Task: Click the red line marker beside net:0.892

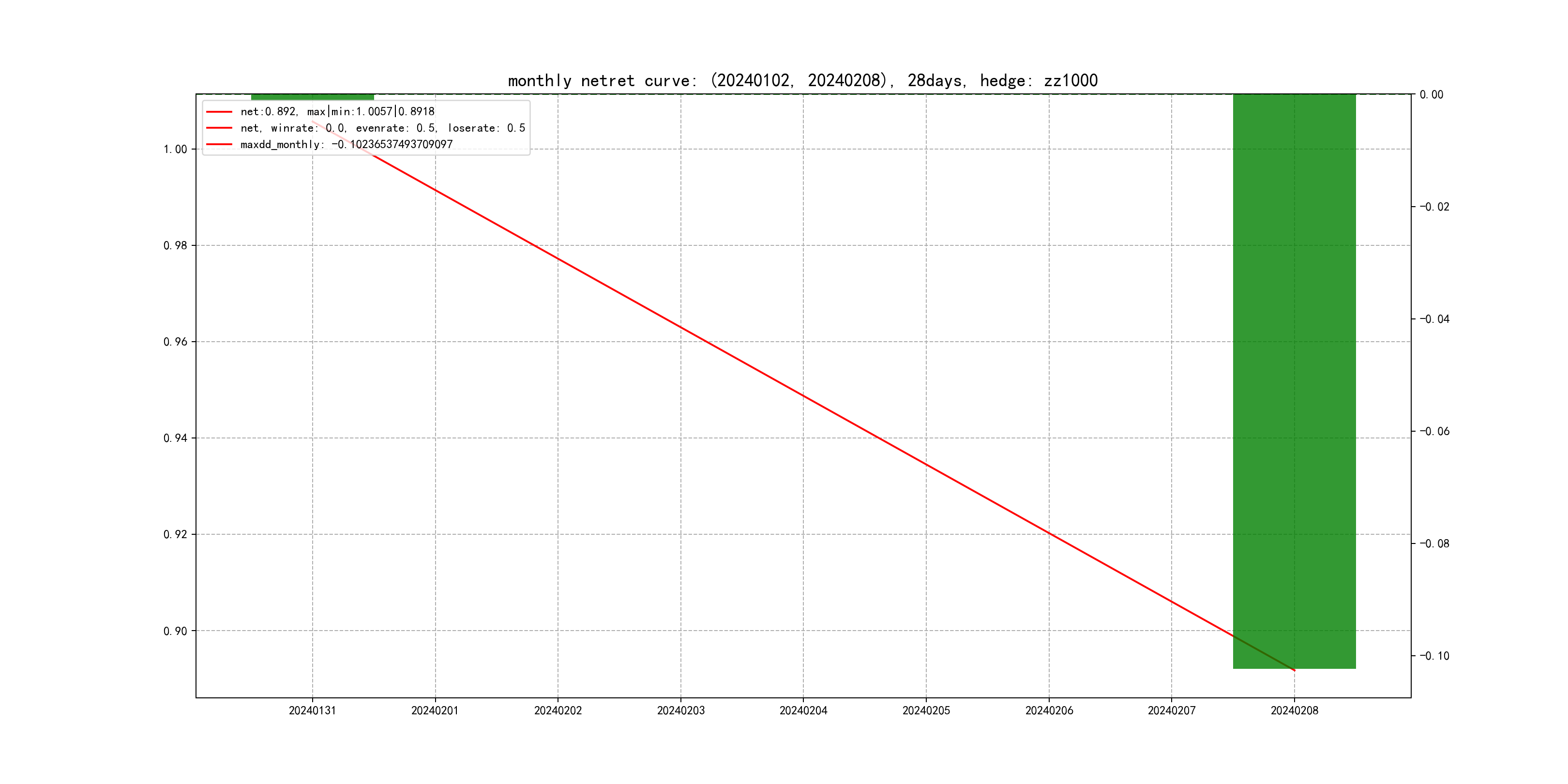Action: 219,111
